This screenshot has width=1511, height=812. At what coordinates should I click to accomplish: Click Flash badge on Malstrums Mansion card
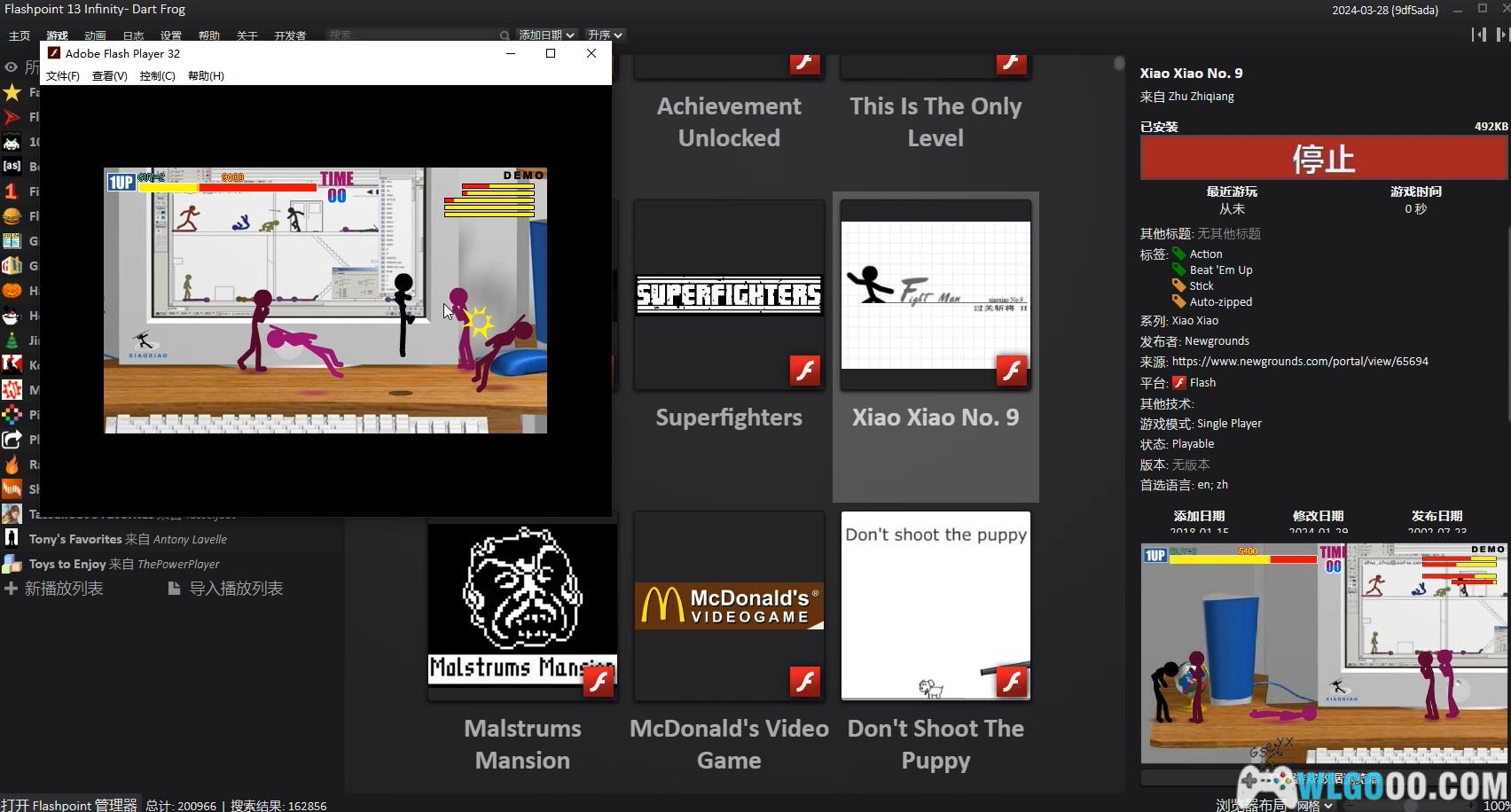tap(599, 682)
